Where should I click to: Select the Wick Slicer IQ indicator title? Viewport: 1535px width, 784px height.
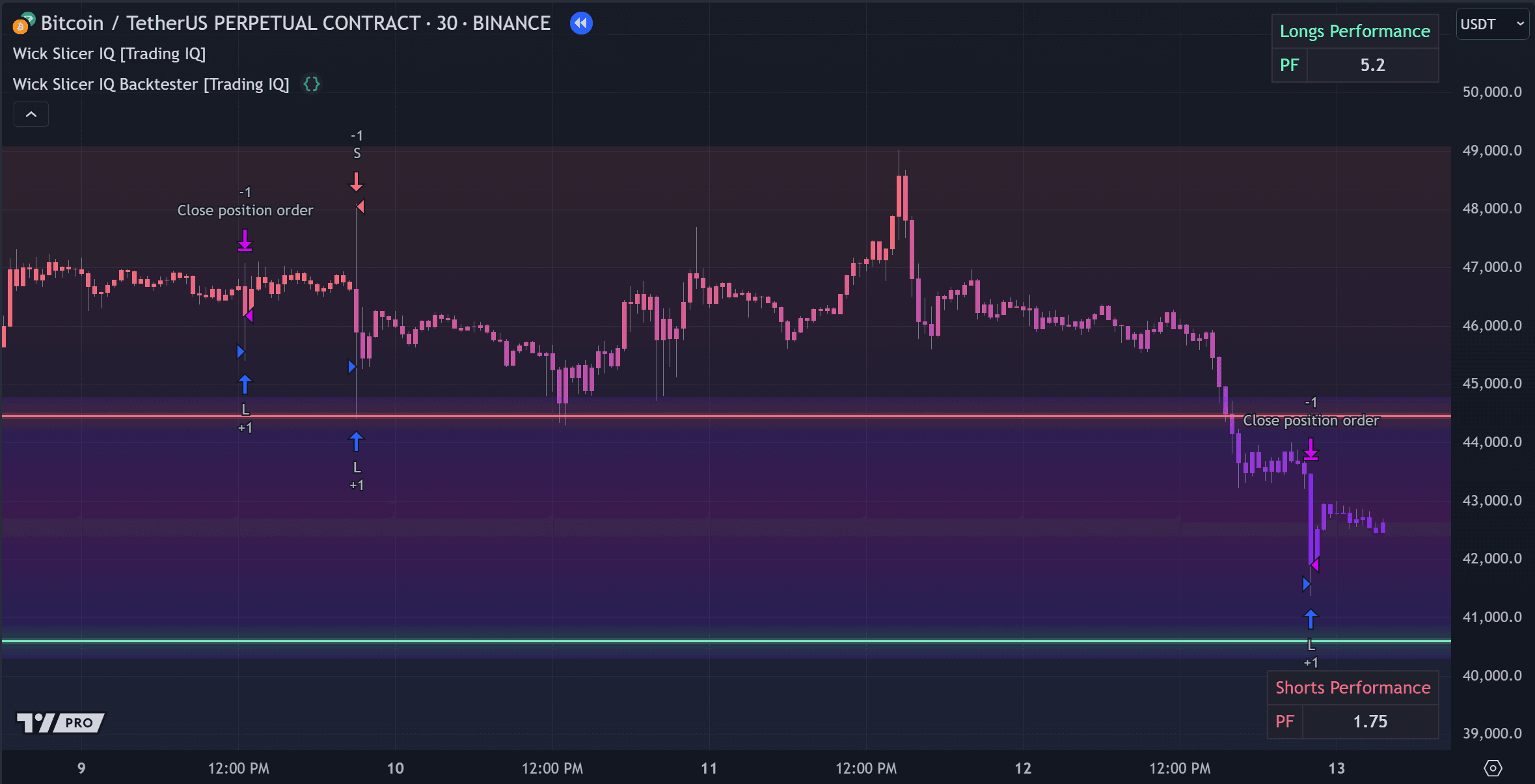[109, 54]
